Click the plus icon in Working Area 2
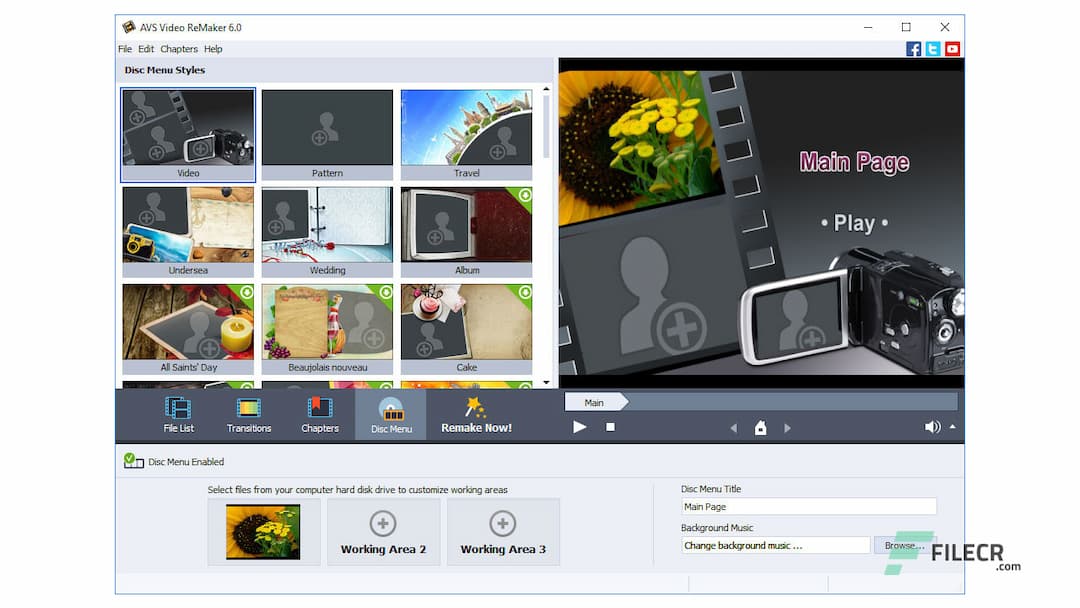The width and height of the screenshot is (1080, 608). tap(383, 521)
